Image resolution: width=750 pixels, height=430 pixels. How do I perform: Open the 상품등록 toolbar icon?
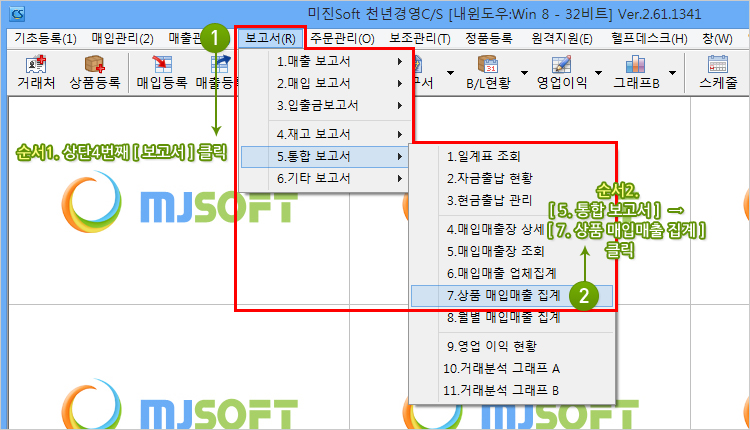(95, 73)
